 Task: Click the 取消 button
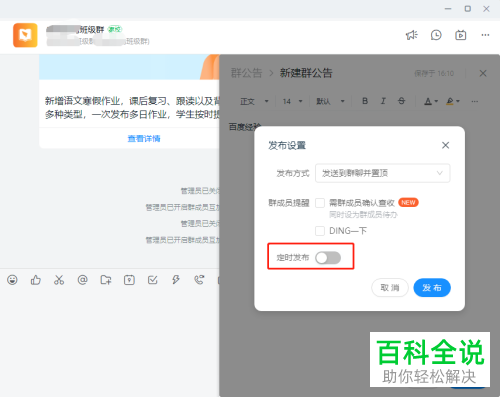pyautogui.click(x=390, y=288)
